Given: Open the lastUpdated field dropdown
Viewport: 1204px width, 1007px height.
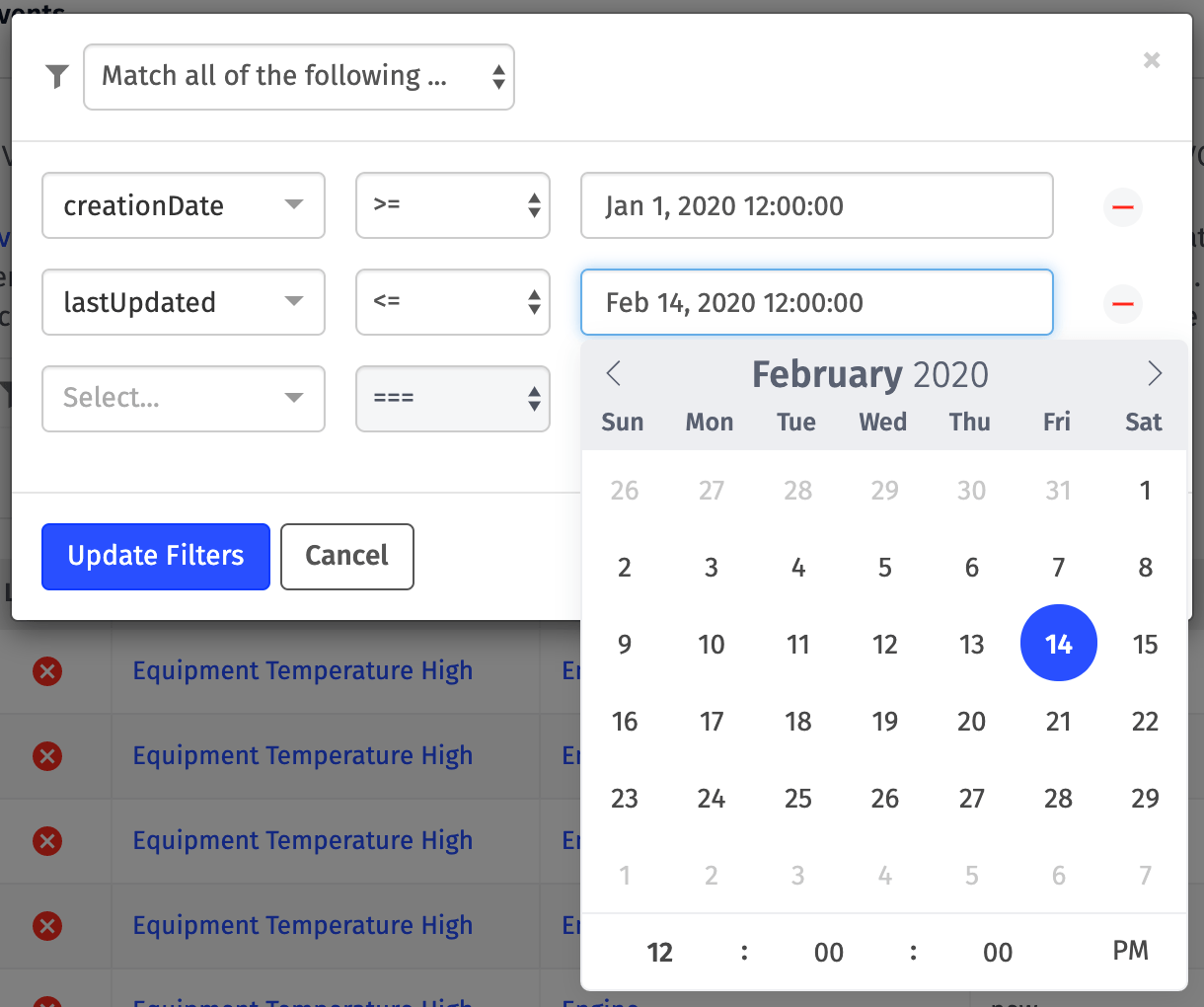Looking at the screenshot, I should pos(184,302).
